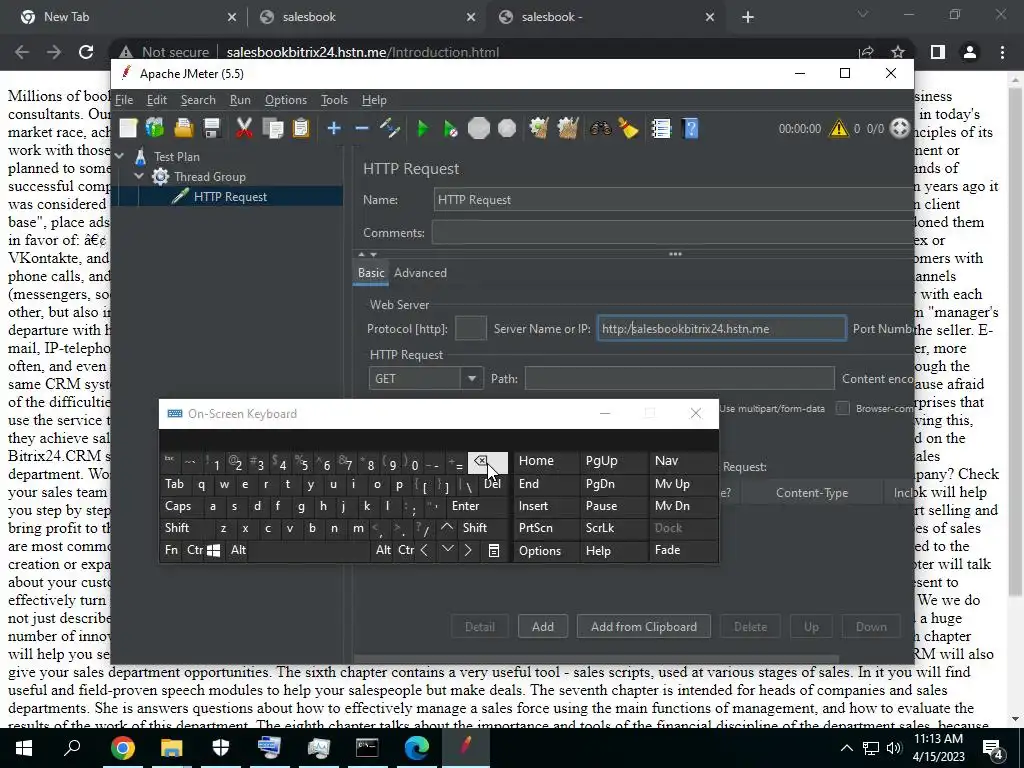Open the Function Helper dialog icon
1024x768 pixels.
661,128
